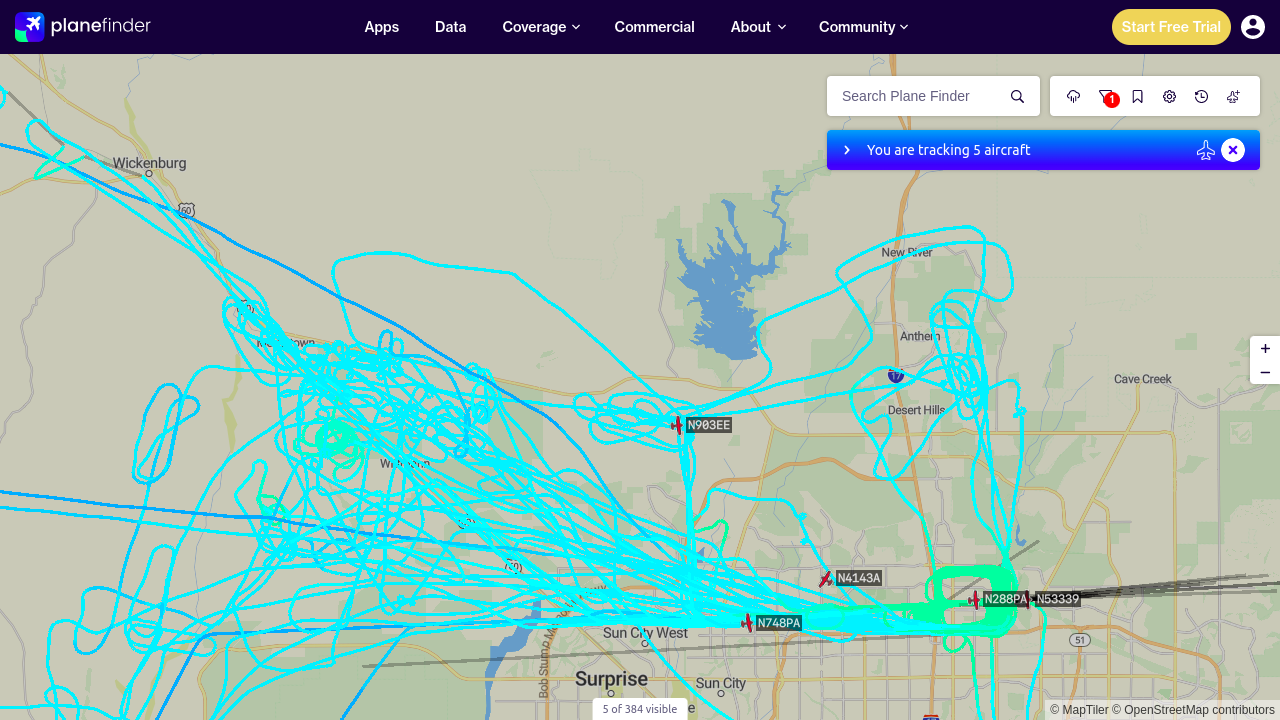Open the Apps menu item

[x=382, y=27]
